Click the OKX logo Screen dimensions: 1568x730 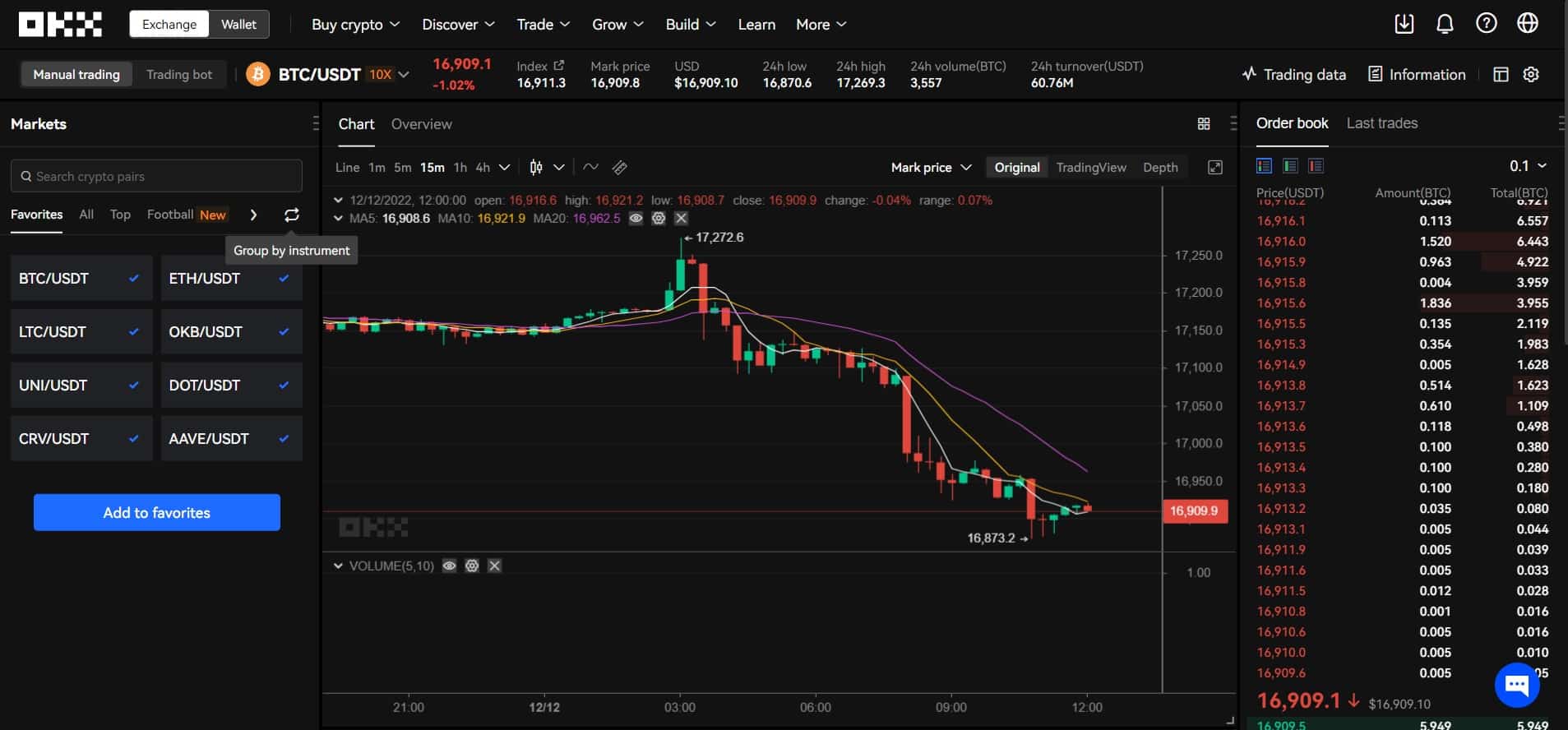point(60,25)
